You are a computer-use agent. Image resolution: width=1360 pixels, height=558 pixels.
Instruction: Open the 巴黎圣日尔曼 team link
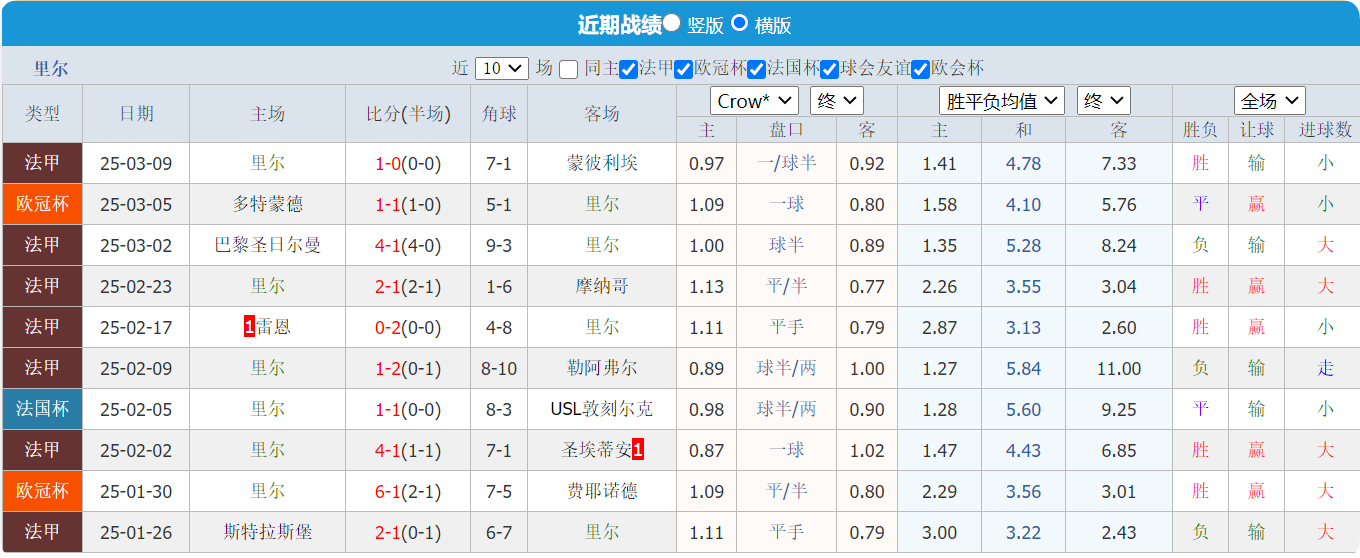[267, 245]
